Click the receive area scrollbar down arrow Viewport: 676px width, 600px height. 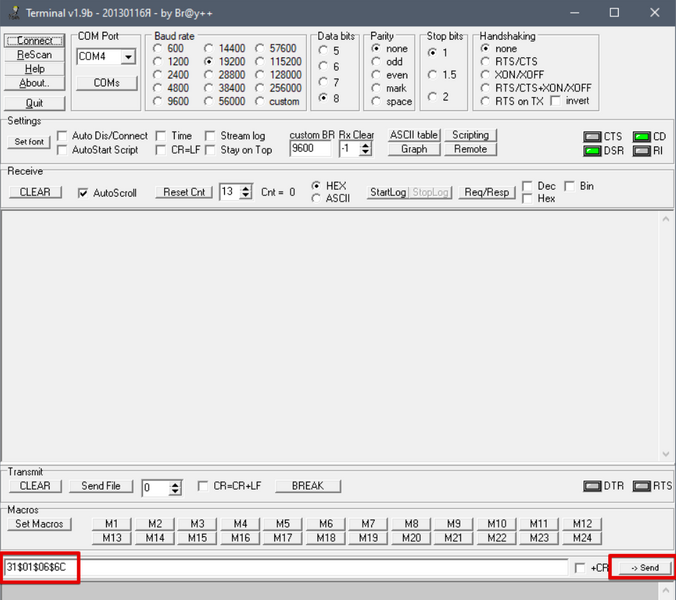(666, 454)
